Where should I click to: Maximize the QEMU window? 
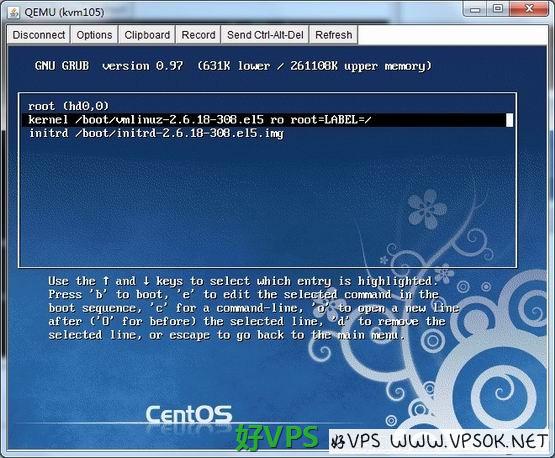[x=498, y=9]
